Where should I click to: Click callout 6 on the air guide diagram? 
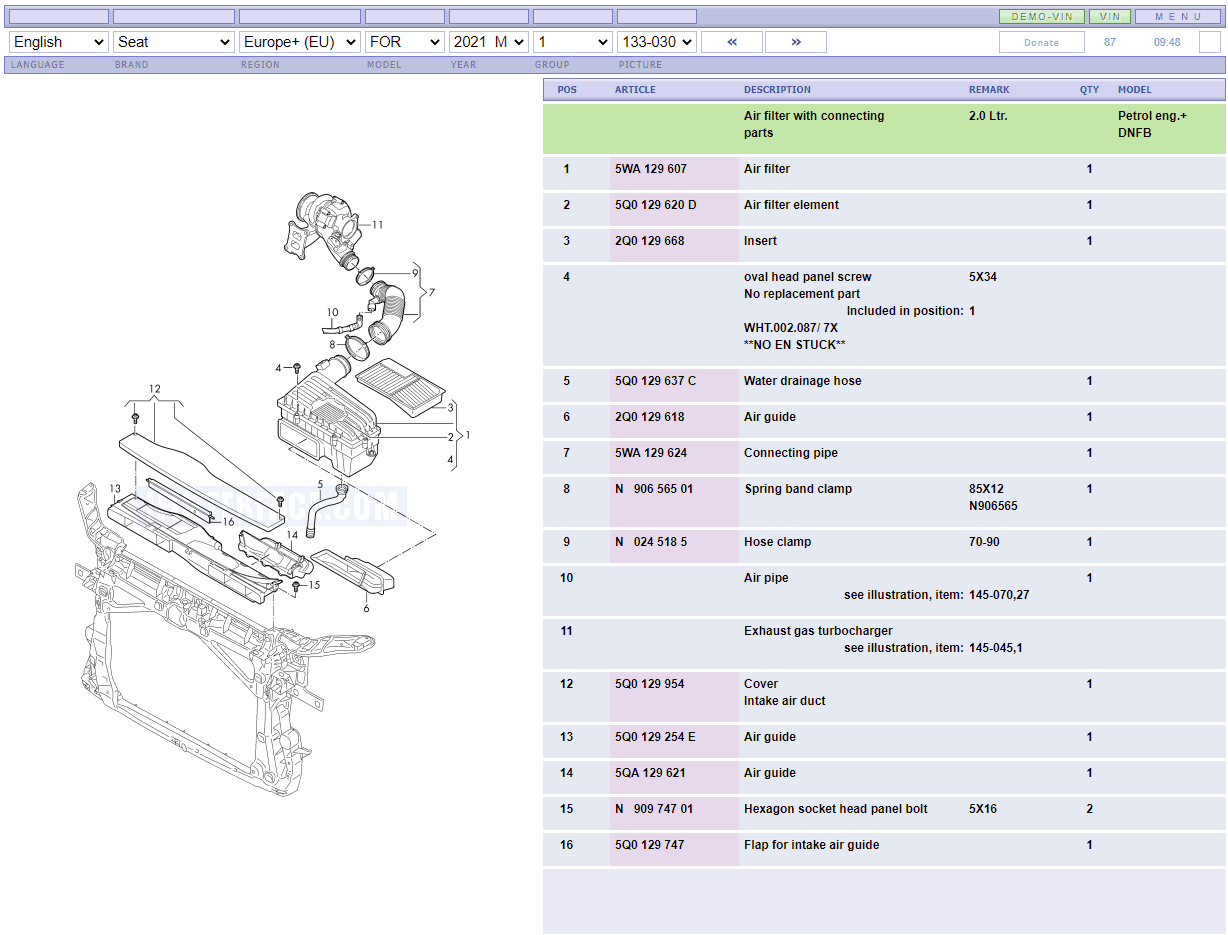(x=366, y=608)
